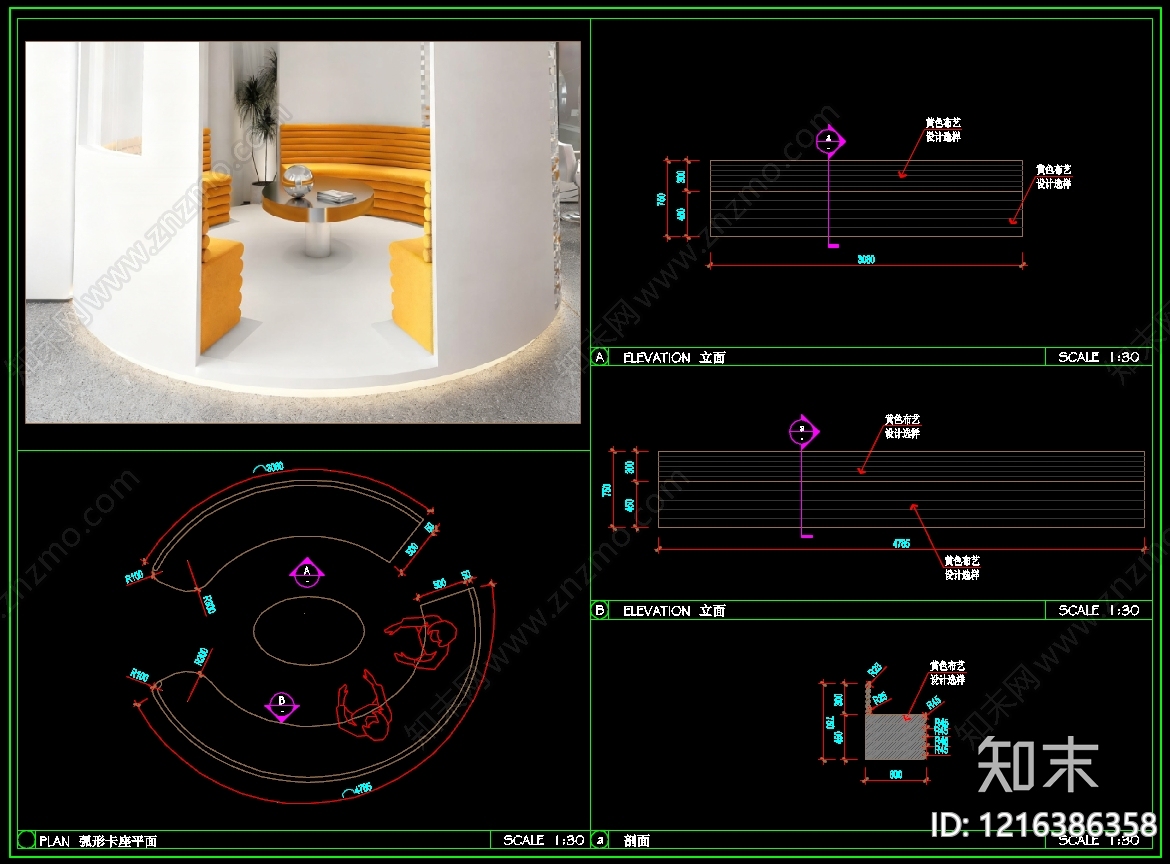The height and width of the screenshot is (864, 1170).
Task: Click the empty circle tag beside PLAN title
Action: click(26, 840)
